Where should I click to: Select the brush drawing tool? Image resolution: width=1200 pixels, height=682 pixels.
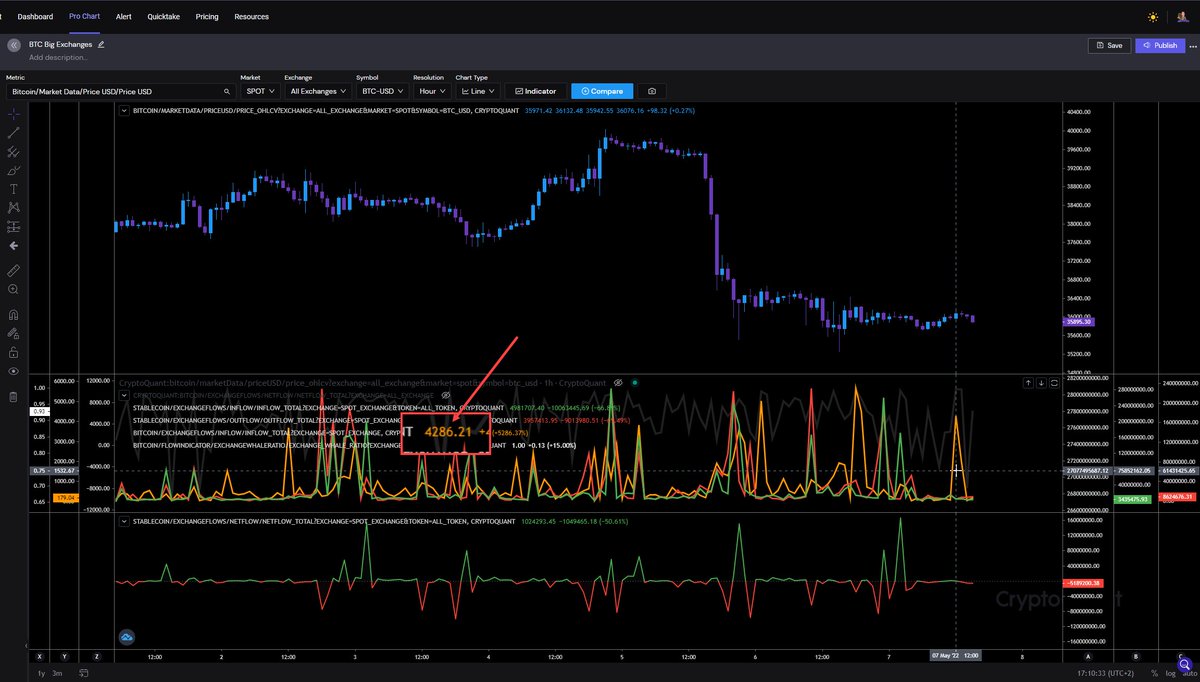pyautogui.click(x=14, y=170)
